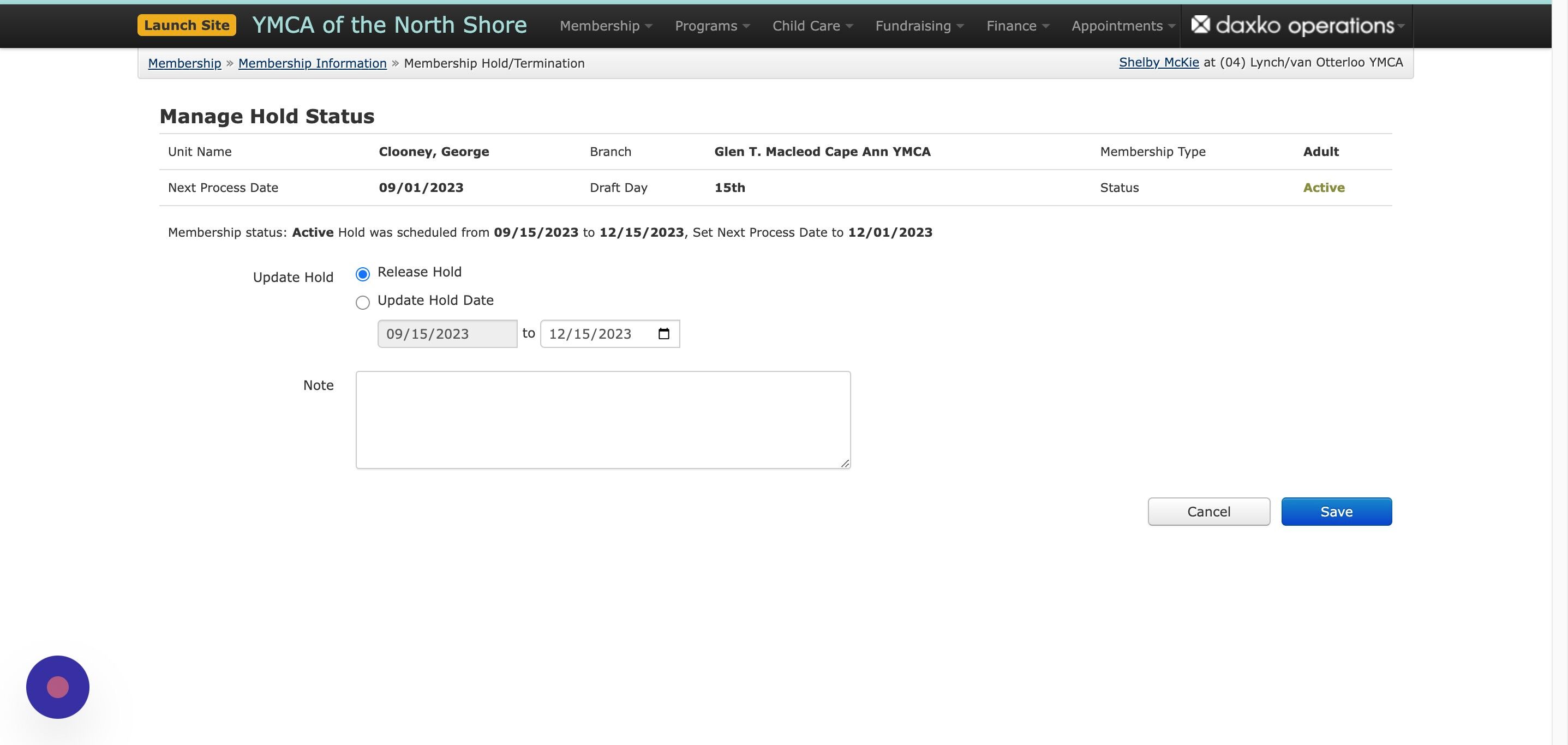Click the Release Hold label text
This screenshot has height=745, width=1568.
pos(420,272)
